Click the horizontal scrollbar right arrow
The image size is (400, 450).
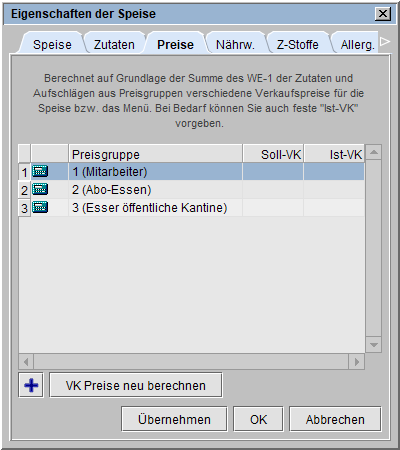click(357, 362)
